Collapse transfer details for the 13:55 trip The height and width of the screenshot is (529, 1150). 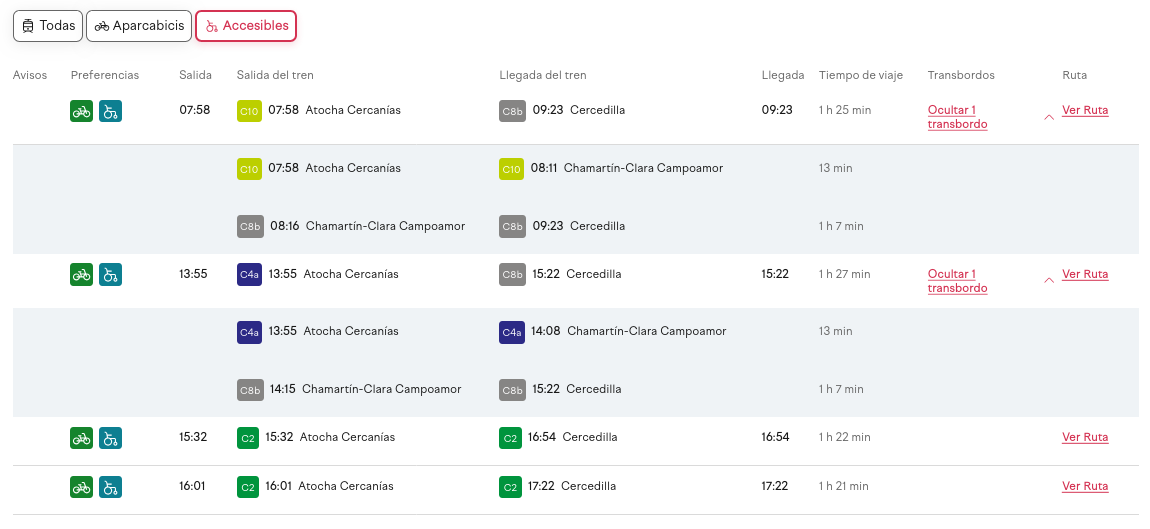[x=957, y=281]
